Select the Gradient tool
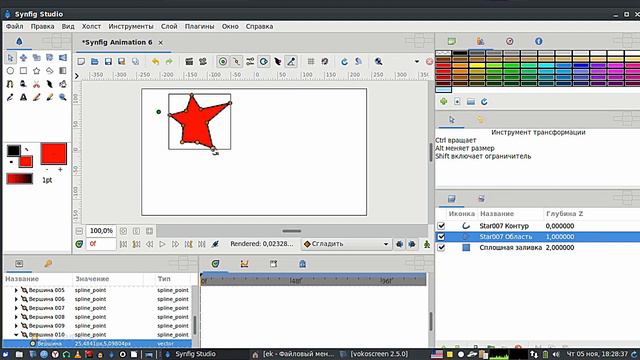The image size is (640, 360). [x=62, y=71]
